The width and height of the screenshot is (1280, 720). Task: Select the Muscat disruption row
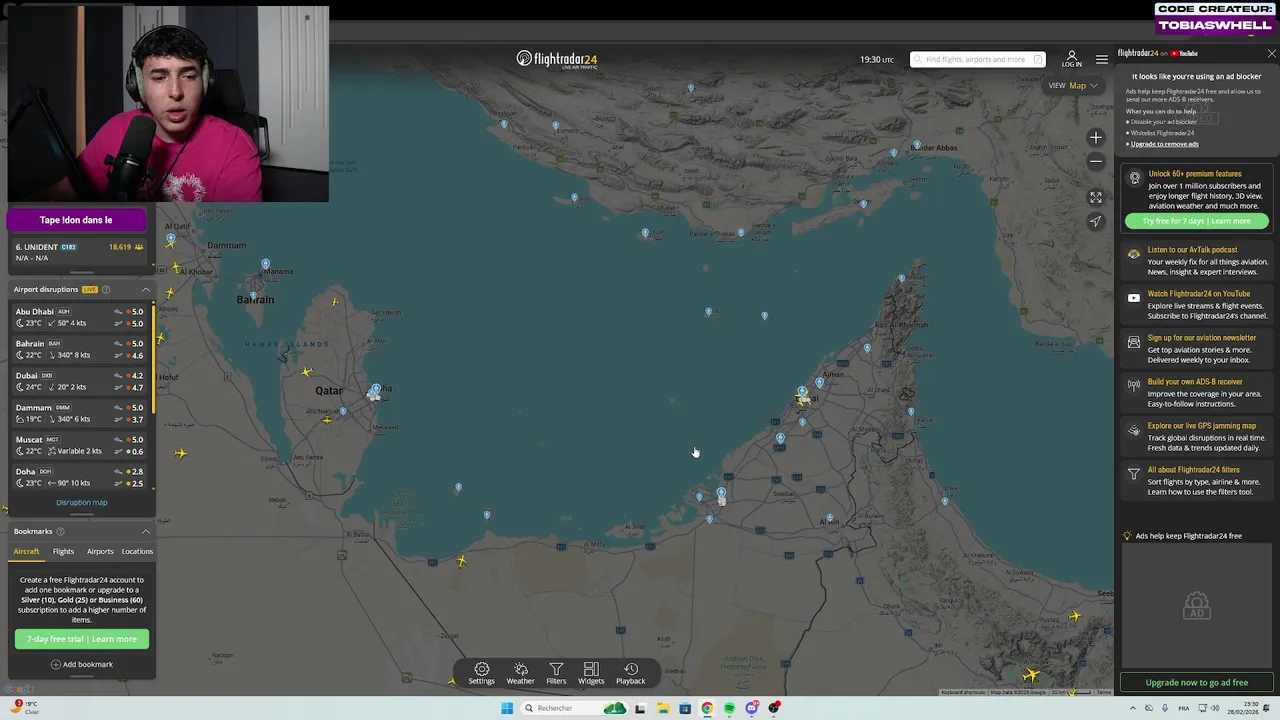(79, 445)
